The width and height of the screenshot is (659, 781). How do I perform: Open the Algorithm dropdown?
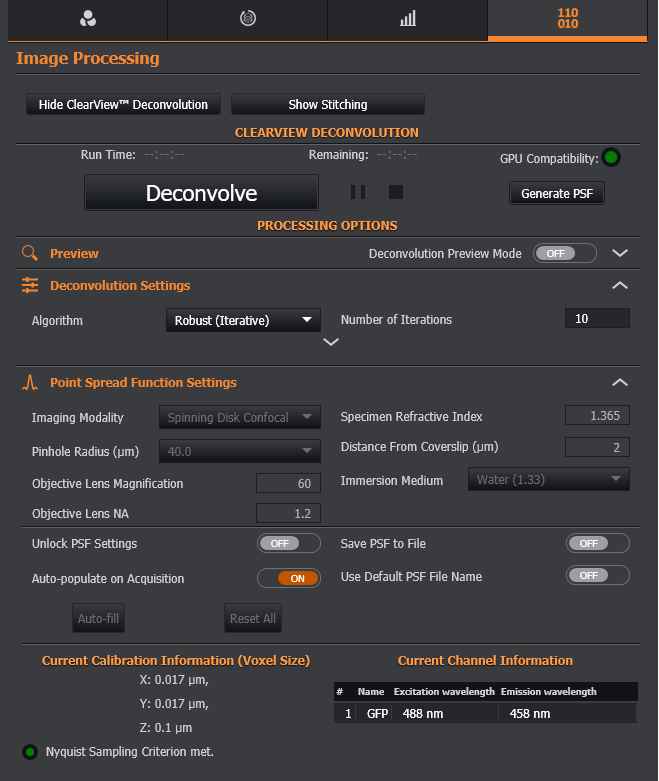(x=243, y=320)
